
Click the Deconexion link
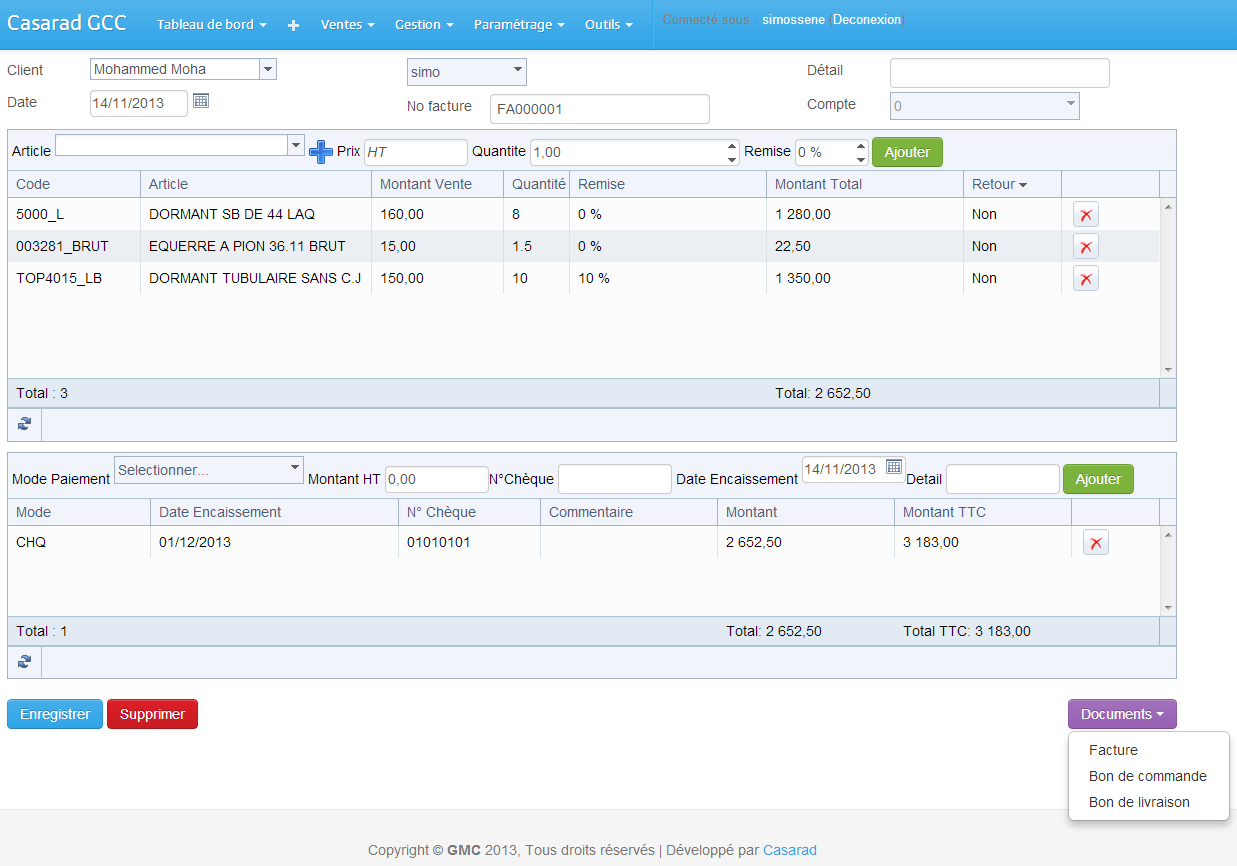tap(867, 20)
